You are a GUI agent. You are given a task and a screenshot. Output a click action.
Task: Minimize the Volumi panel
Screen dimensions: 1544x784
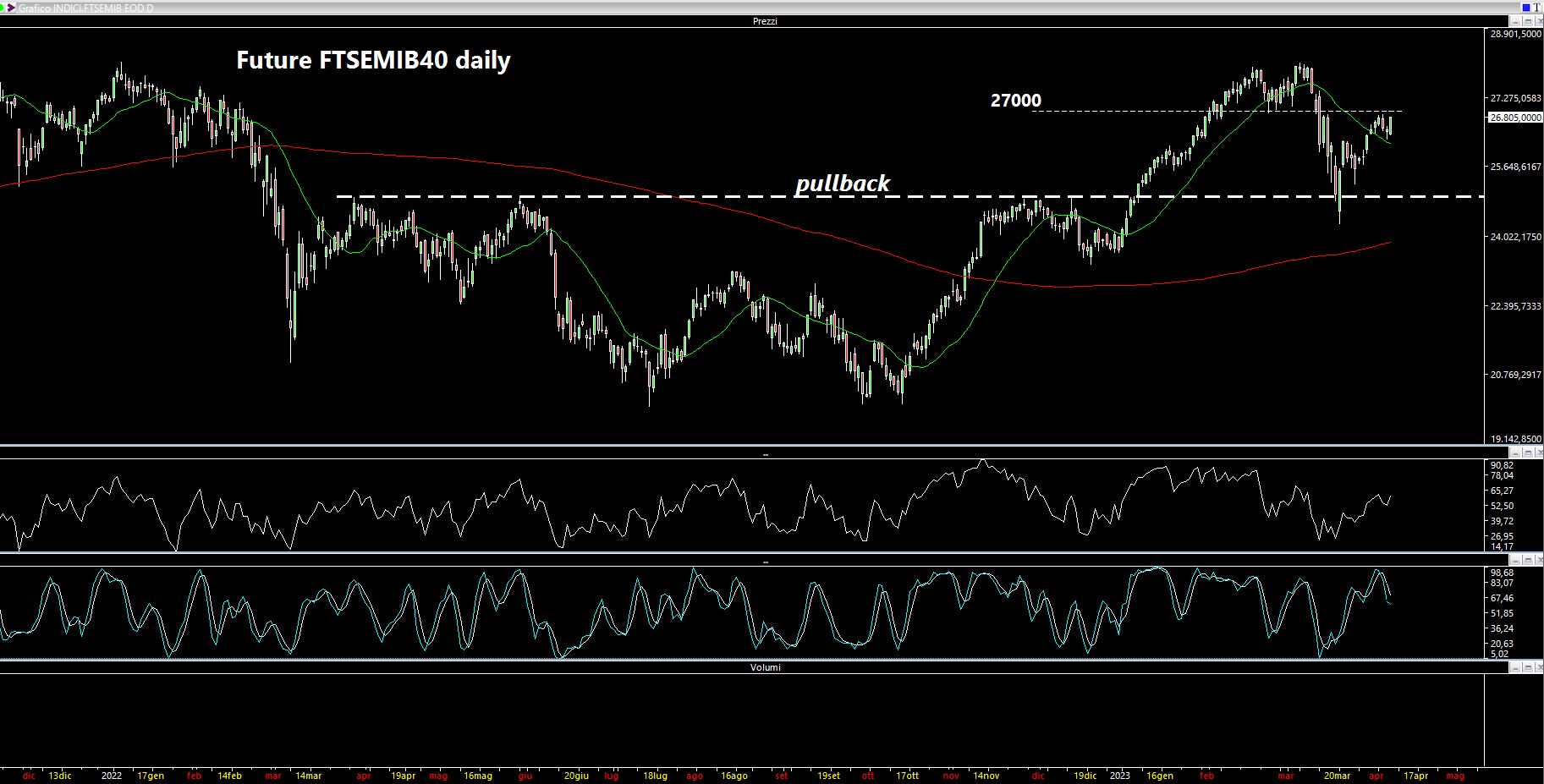[x=1515, y=667]
